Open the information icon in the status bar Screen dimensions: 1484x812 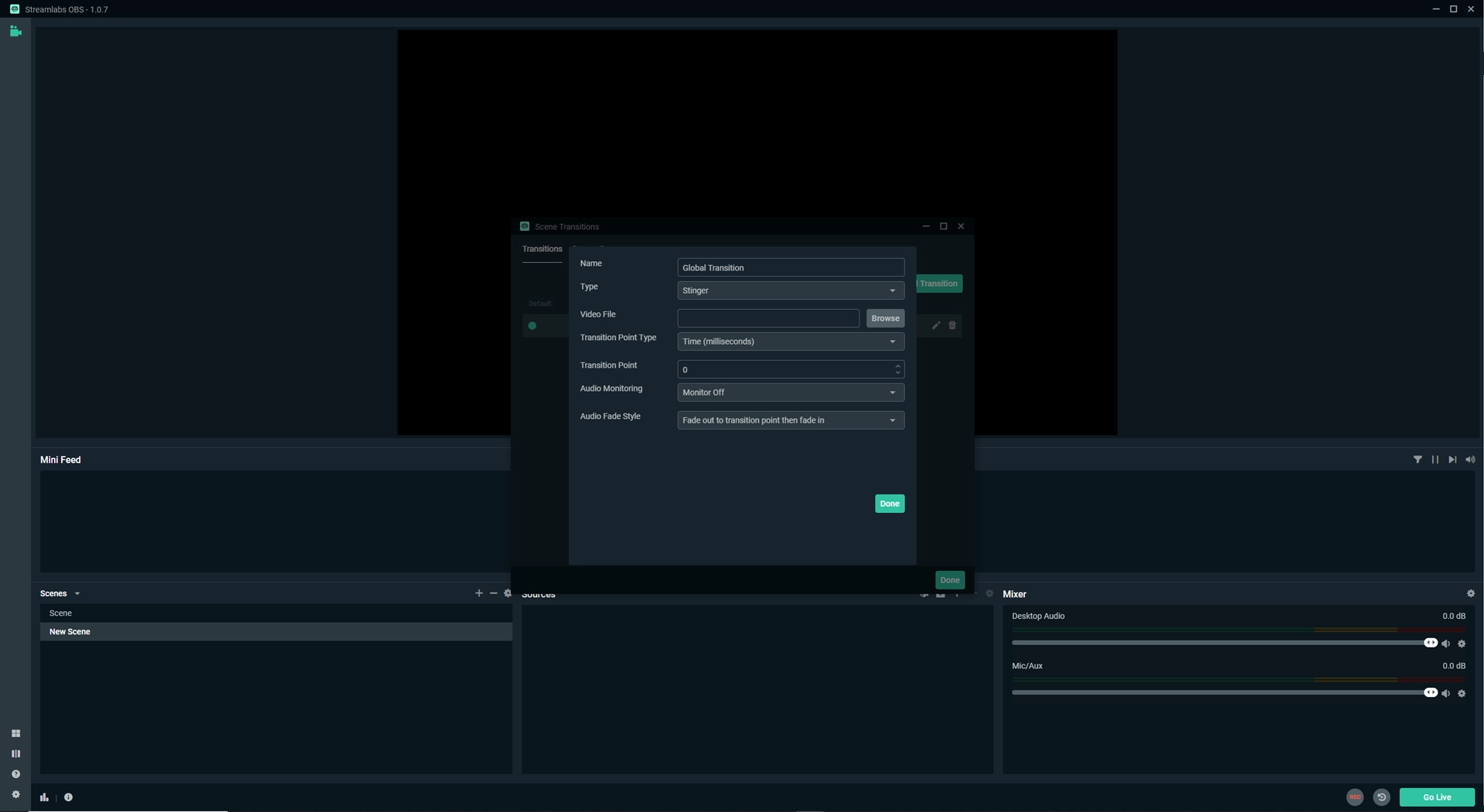[69, 797]
